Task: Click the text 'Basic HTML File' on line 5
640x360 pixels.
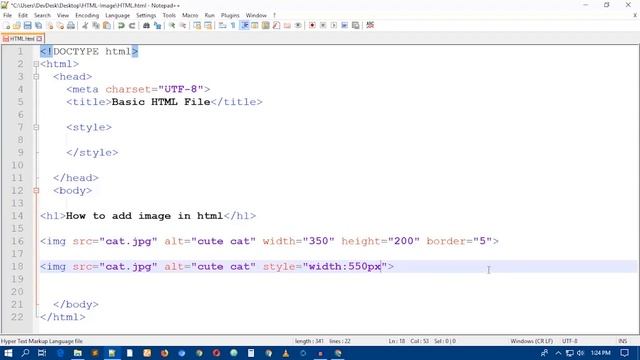Action: pos(161,102)
